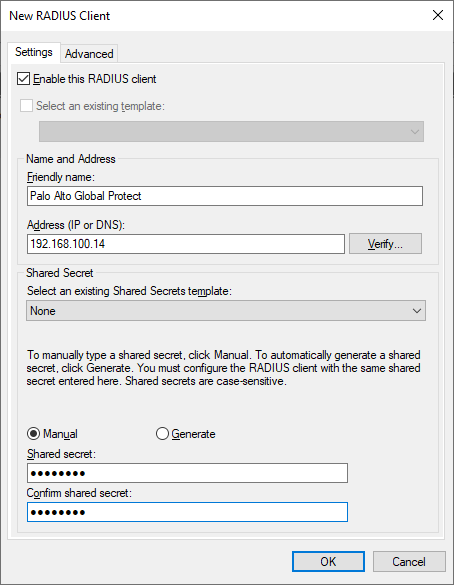This screenshot has width=454, height=585.
Task: Switch to the Advanced tab
Action: (89, 54)
